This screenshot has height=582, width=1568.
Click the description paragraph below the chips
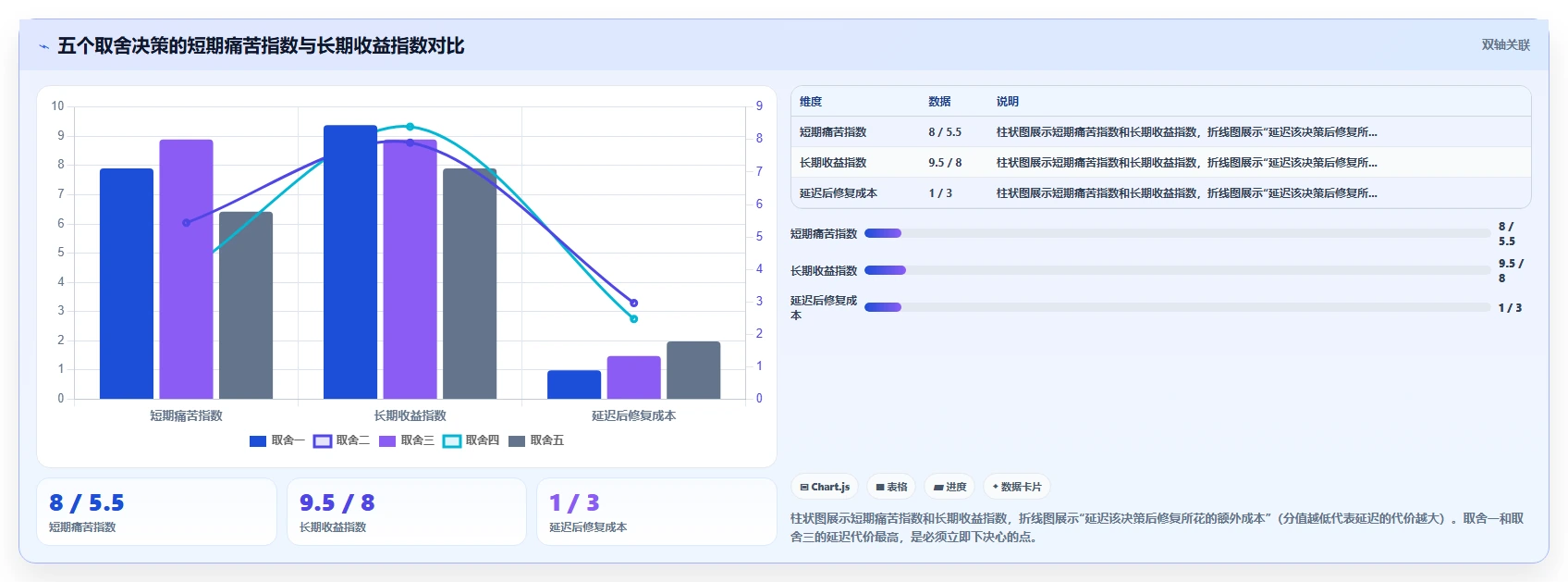1157,527
